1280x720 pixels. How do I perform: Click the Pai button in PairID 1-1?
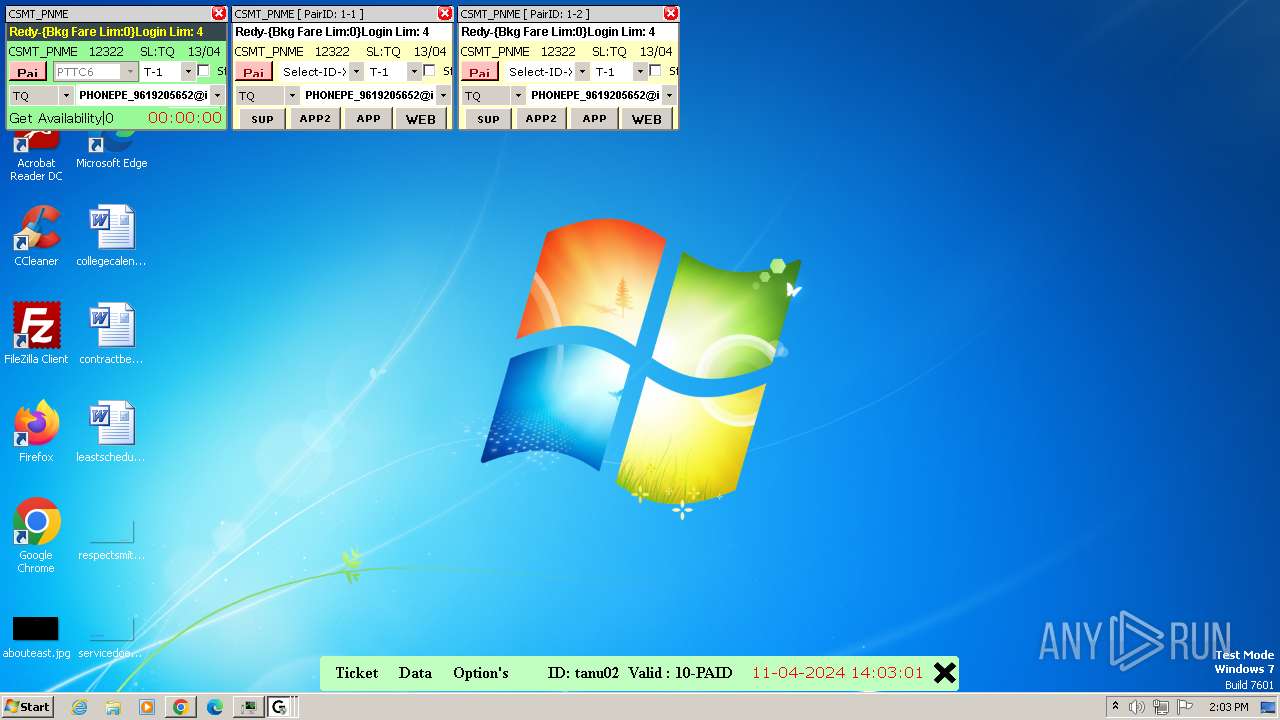[x=254, y=72]
